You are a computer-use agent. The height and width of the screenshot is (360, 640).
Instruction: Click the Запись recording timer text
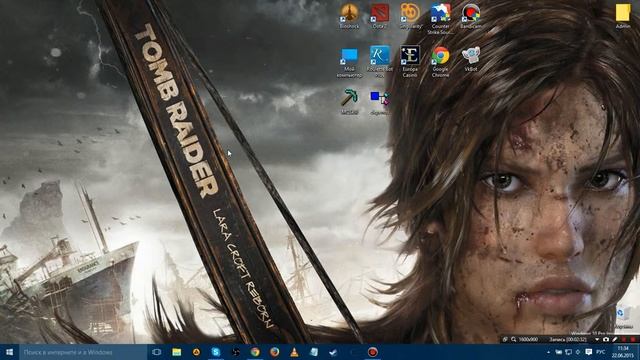coord(568,339)
